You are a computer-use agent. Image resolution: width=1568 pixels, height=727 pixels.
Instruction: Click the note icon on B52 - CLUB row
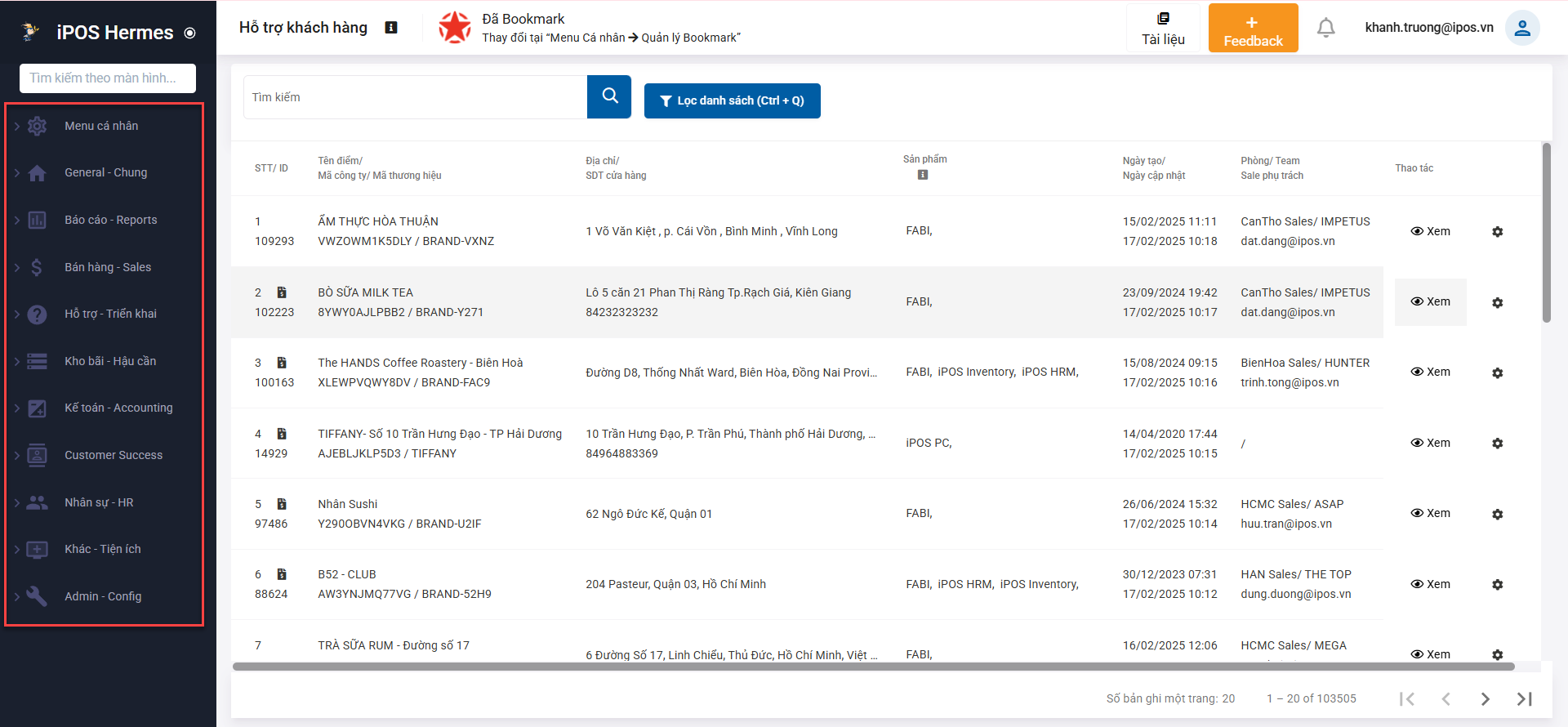click(x=282, y=574)
